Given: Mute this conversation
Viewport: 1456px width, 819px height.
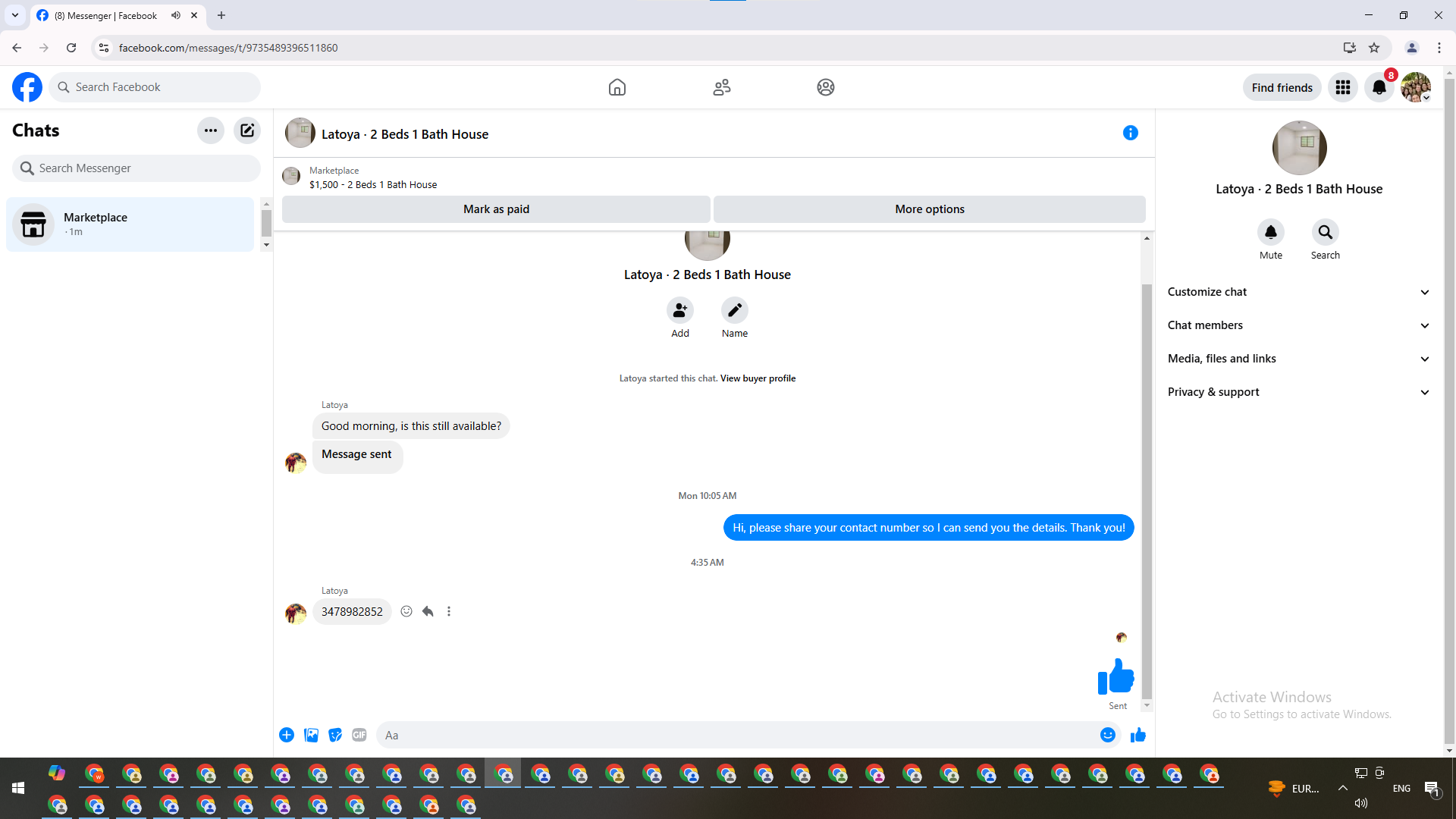Looking at the screenshot, I should click(1270, 232).
